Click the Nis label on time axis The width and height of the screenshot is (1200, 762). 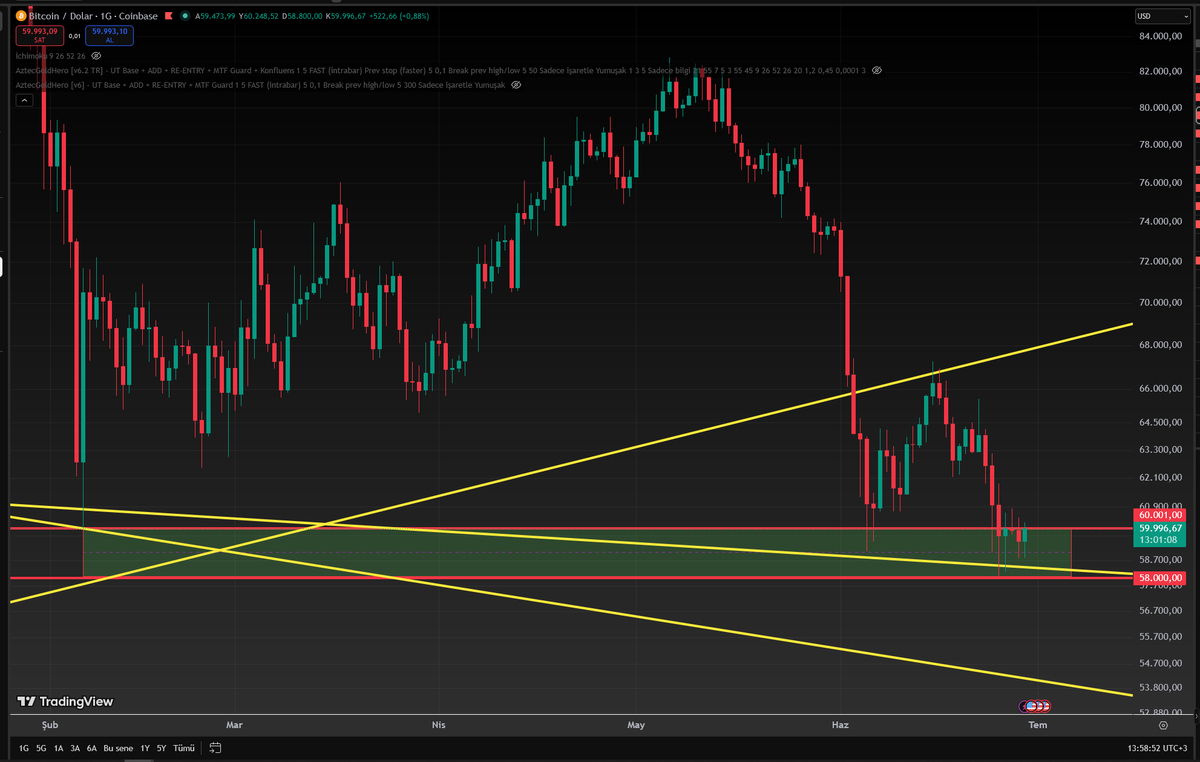point(437,725)
